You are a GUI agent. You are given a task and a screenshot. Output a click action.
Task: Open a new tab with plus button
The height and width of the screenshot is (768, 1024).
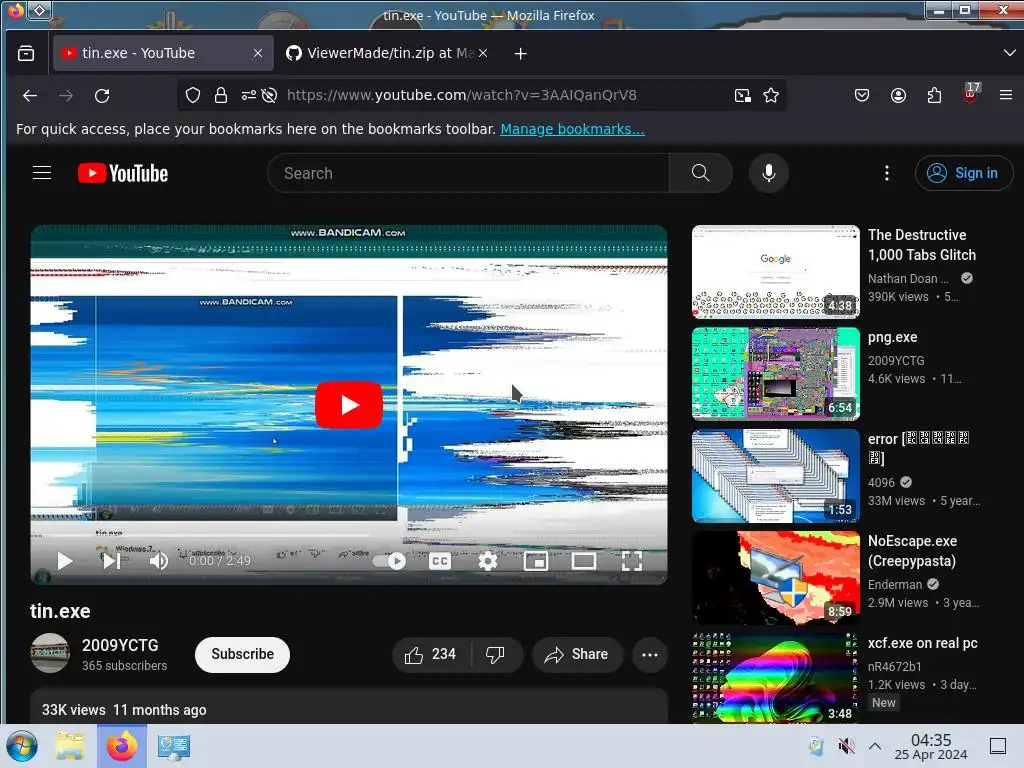(x=520, y=54)
